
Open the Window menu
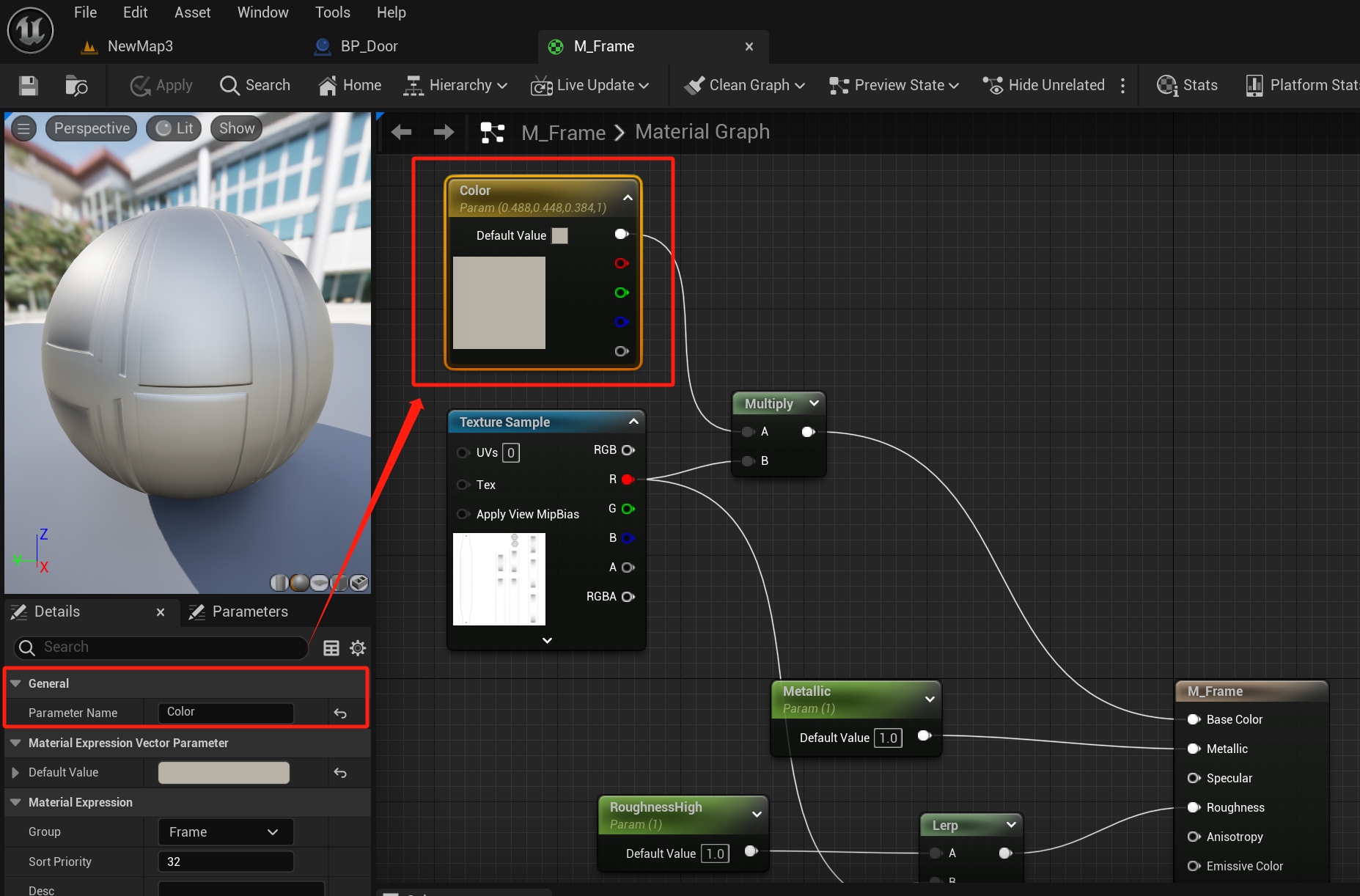tap(262, 12)
